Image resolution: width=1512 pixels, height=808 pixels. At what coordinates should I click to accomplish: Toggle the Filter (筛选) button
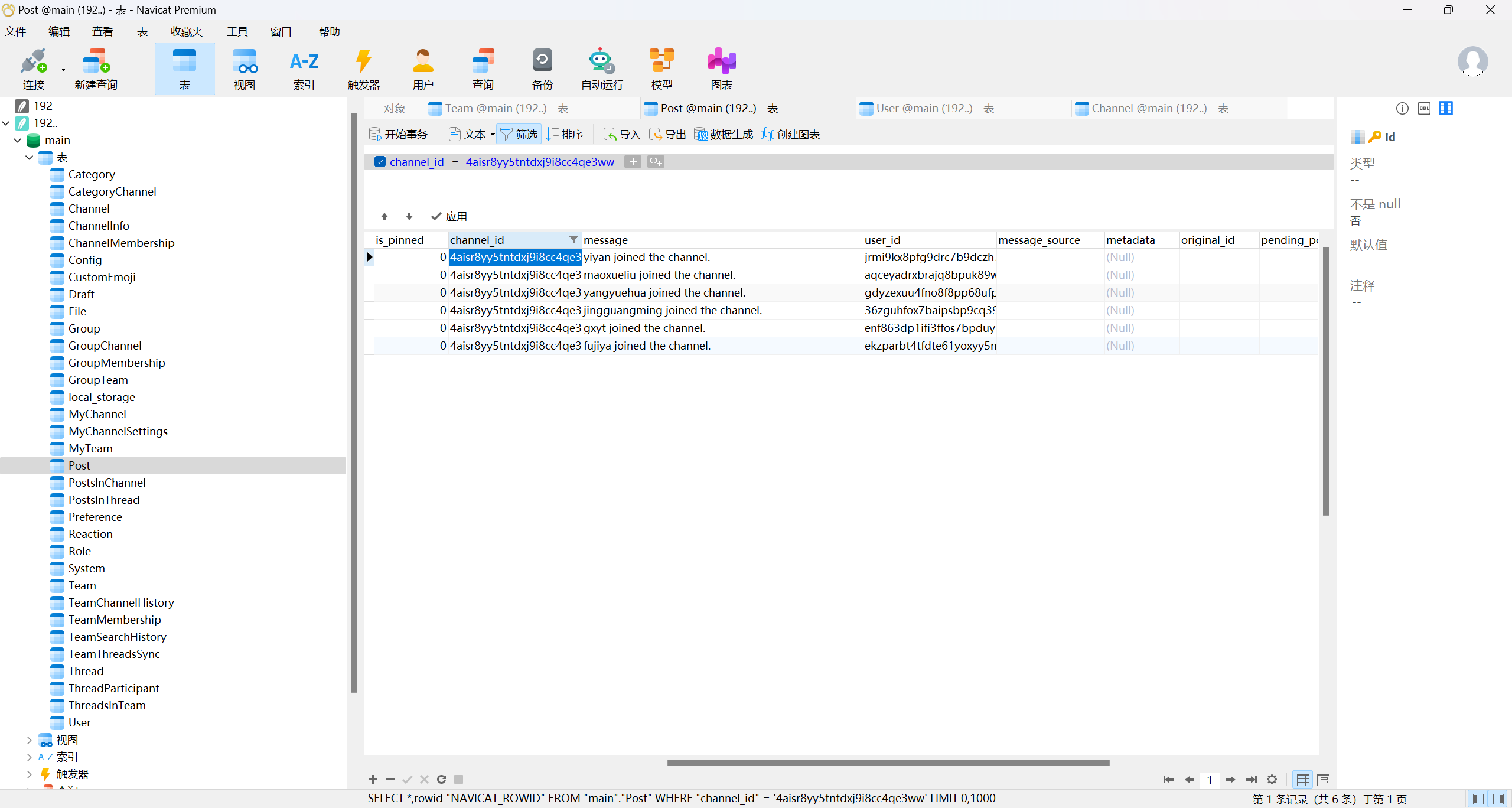coord(519,134)
